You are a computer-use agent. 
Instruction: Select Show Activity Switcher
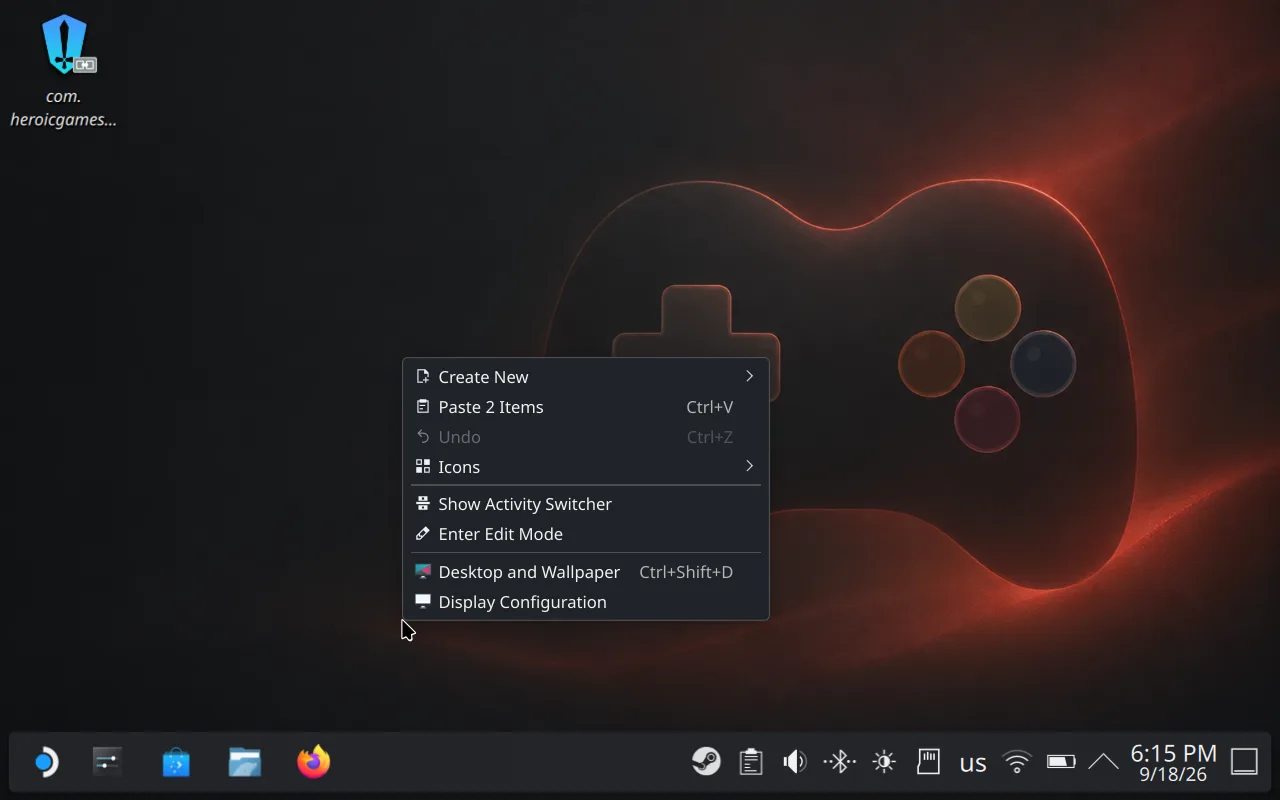click(x=586, y=504)
